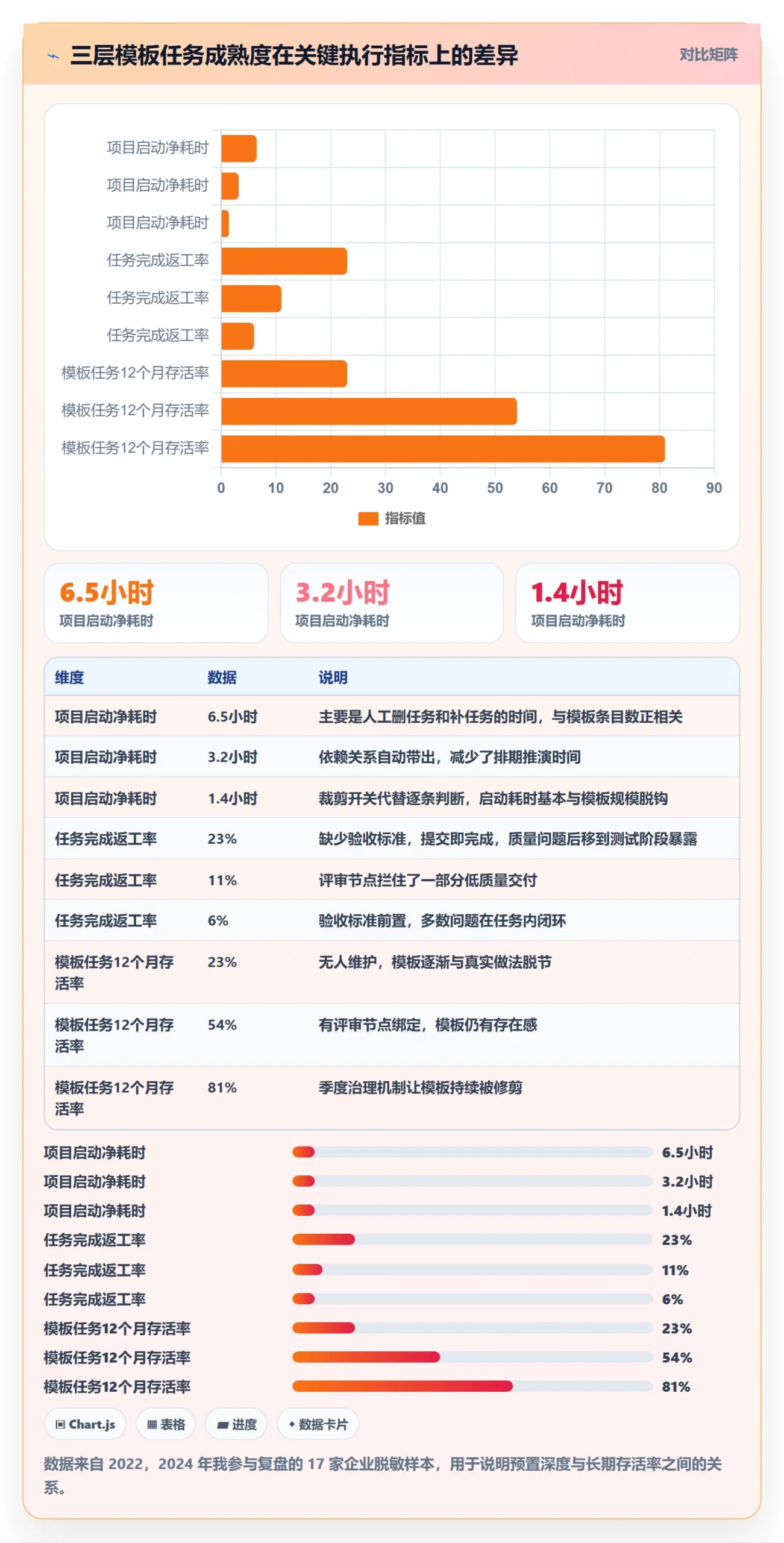Viewport: 784px width, 1543px height.
Task: Select row 依赖关系自动带出，减少了排期推演时间
Action: tap(392, 757)
